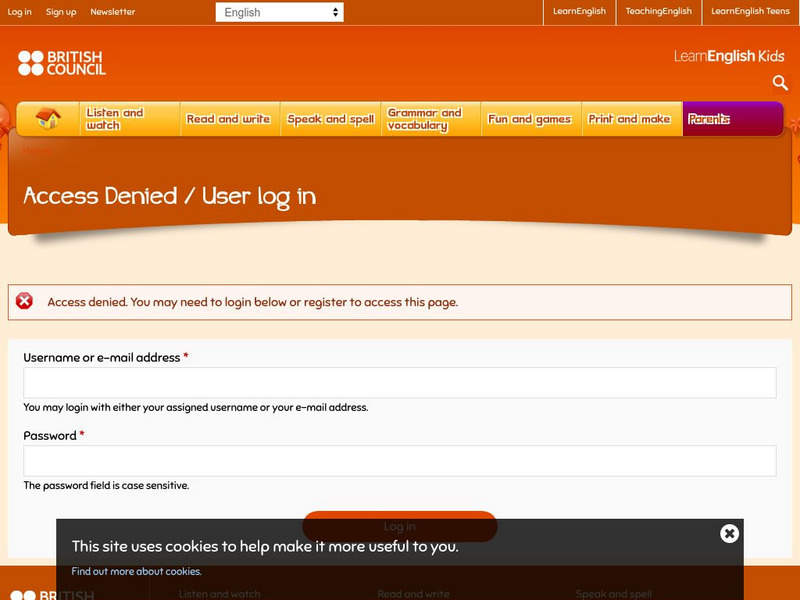This screenshot has width=800, height=600.
Task: Close the cookie notice banner
Action: [x=729, y=533]
